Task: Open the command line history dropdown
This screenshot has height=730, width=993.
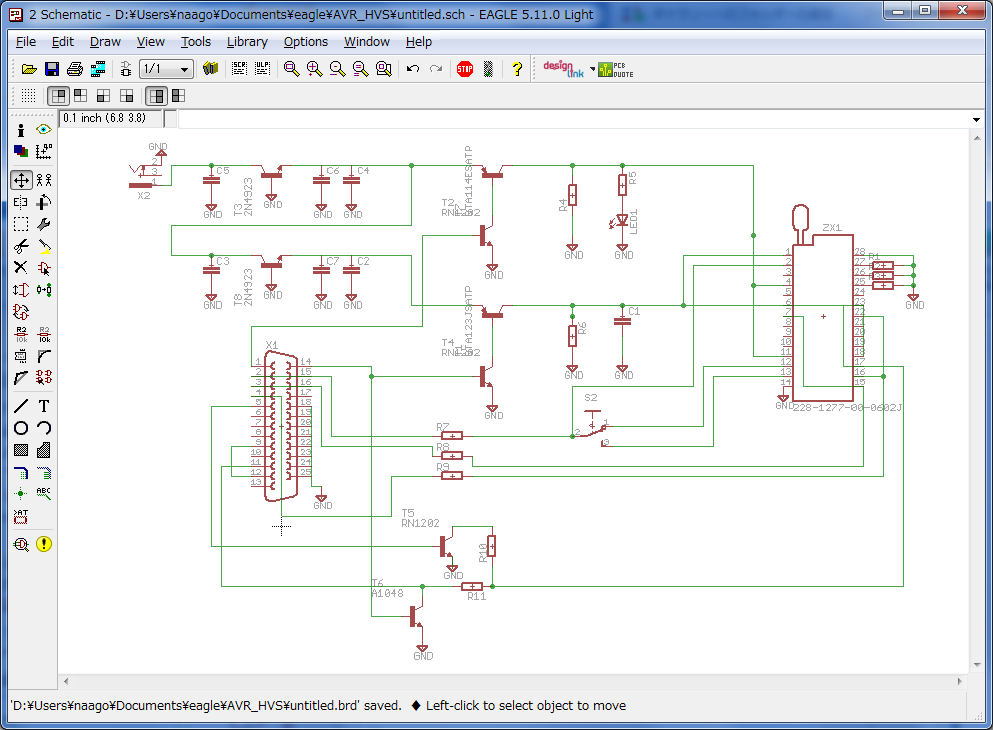Action: 976,119
